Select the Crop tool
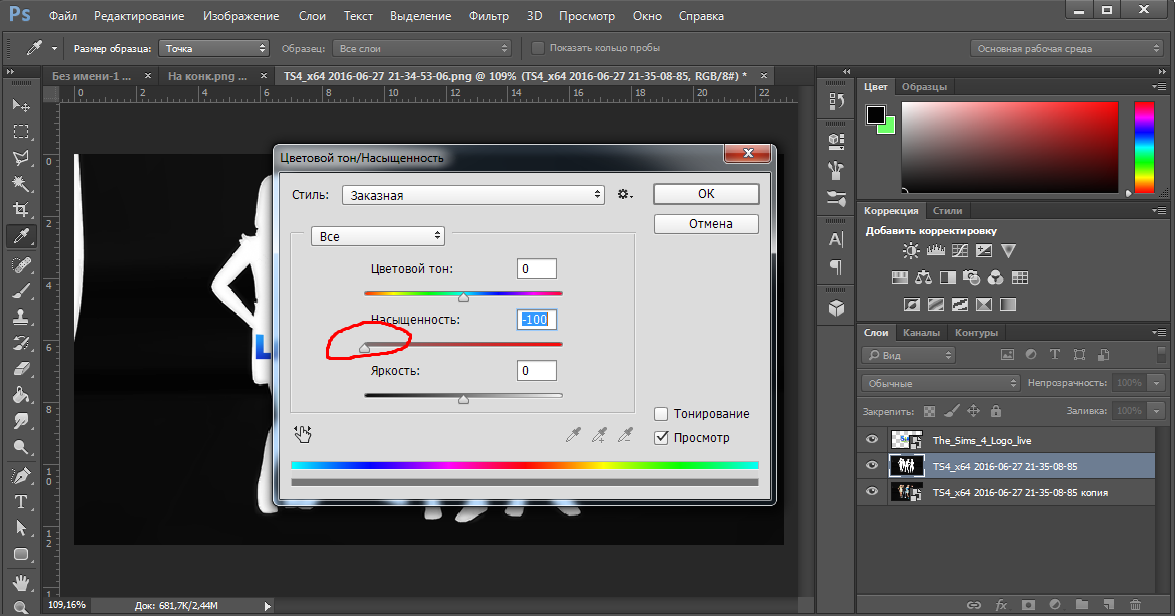1175x616 pixels. 21,210
